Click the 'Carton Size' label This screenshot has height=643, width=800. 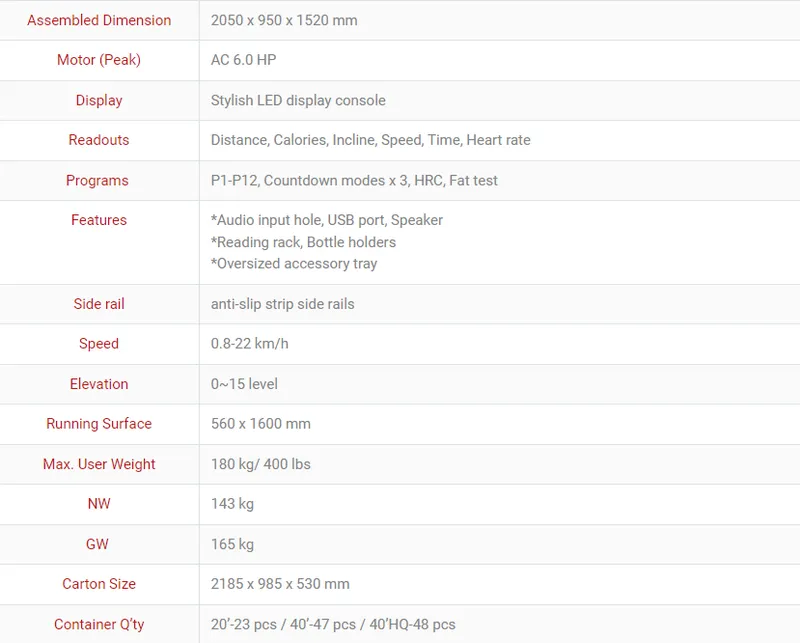tap(99, 584)
